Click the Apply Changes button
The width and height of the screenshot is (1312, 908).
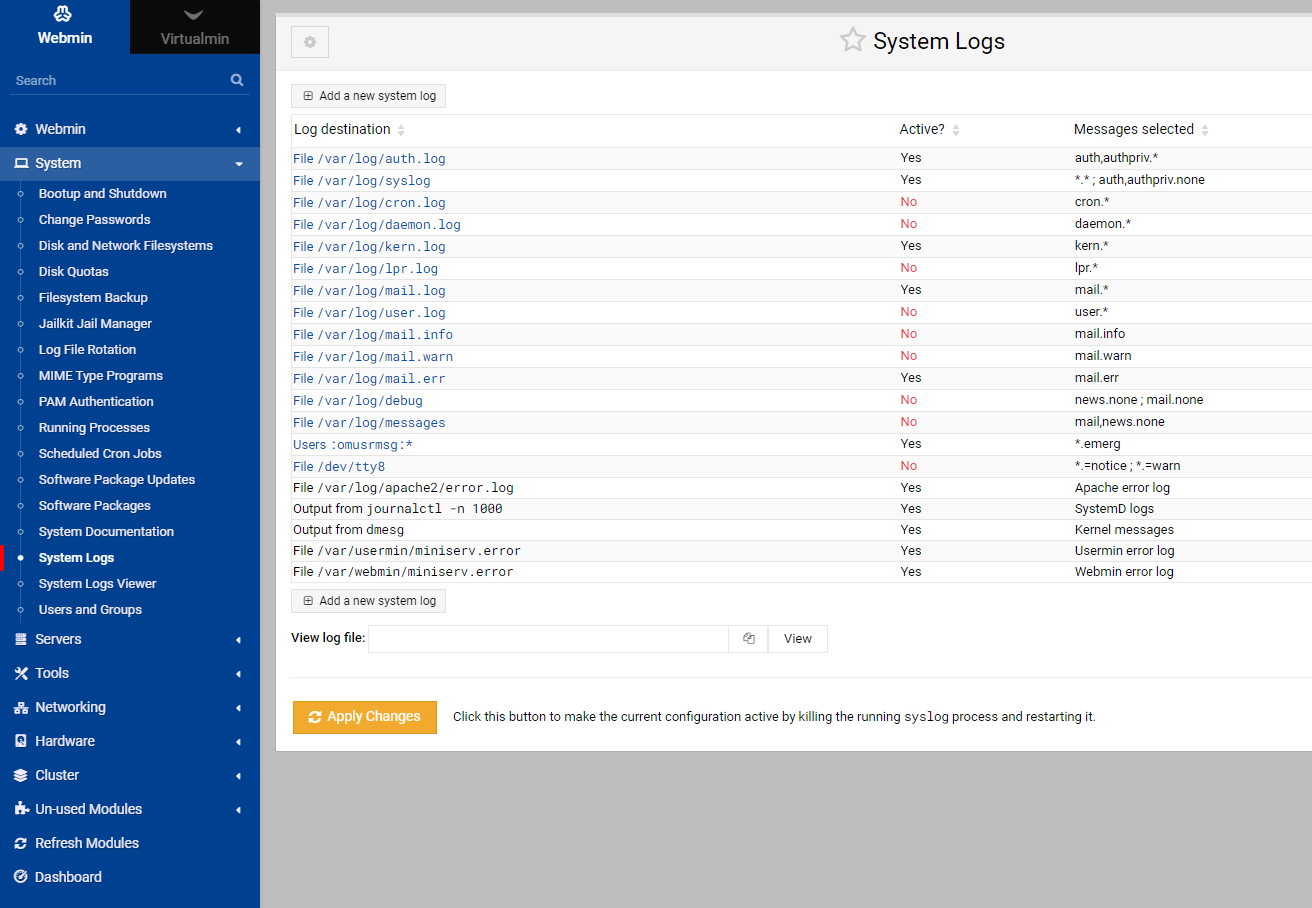coord(365,717)
